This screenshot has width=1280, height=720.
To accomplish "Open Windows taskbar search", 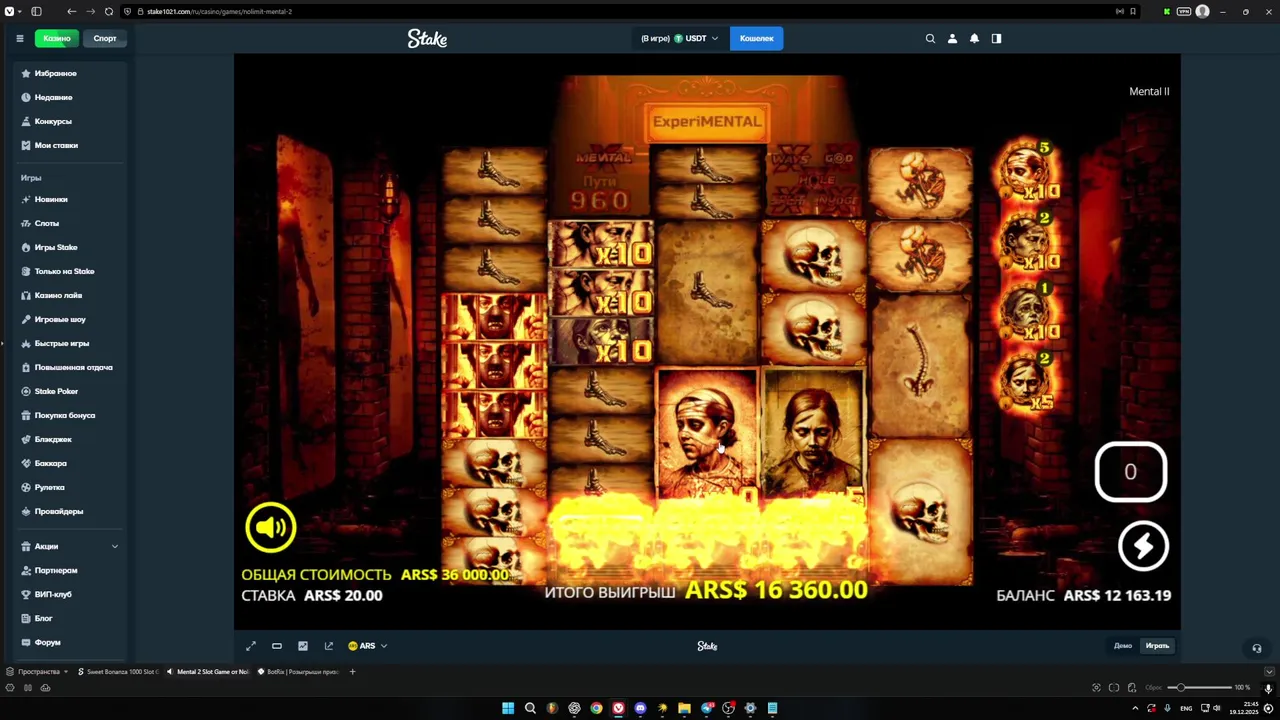I will point(530,708).
